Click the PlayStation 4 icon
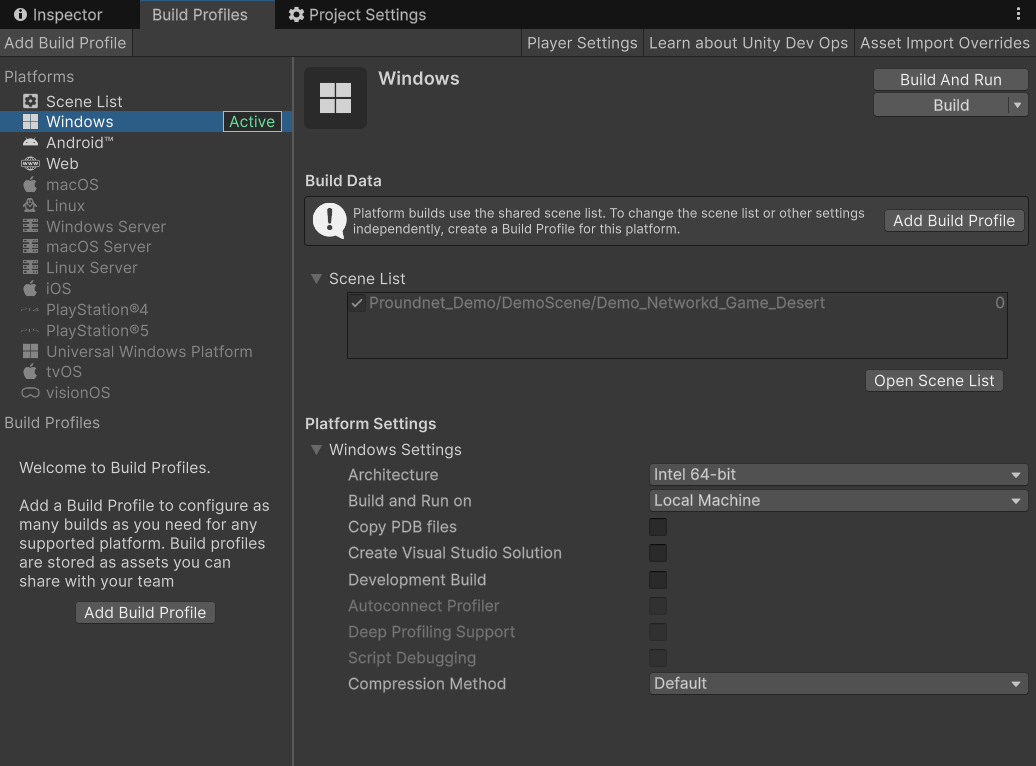The image size is (1036, 766). tap(30, 309)
